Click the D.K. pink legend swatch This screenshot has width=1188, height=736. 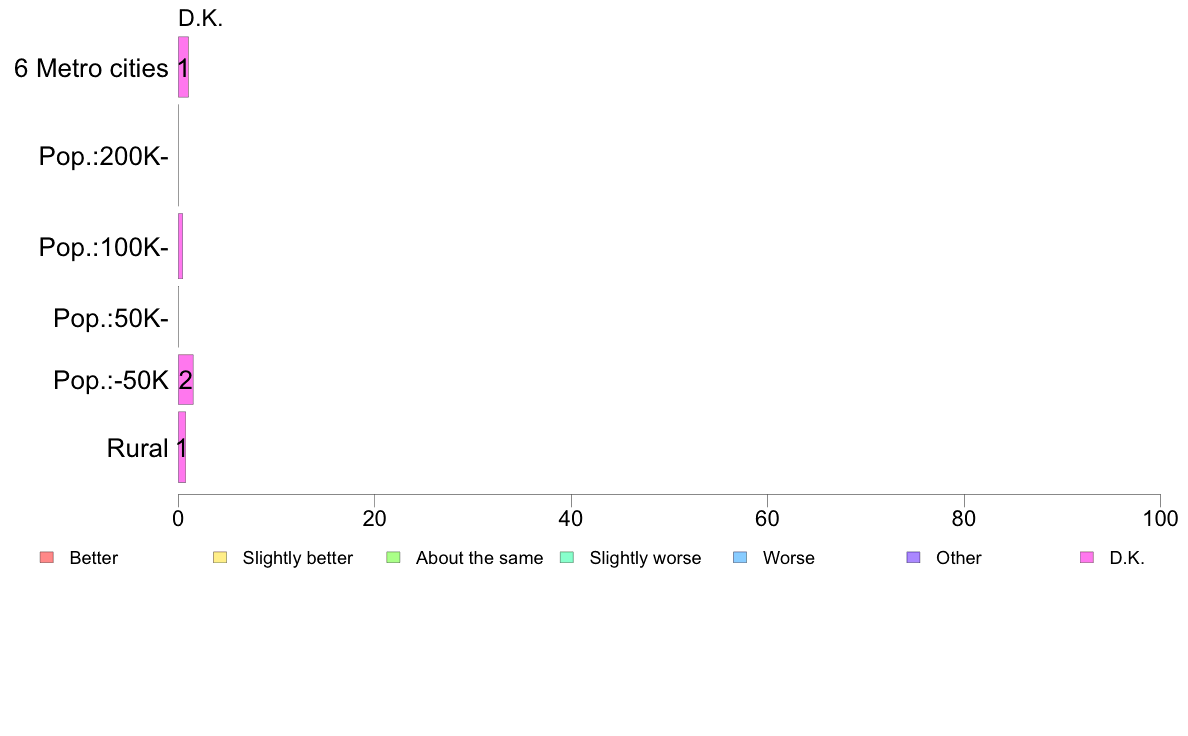tap(1087, 557)
